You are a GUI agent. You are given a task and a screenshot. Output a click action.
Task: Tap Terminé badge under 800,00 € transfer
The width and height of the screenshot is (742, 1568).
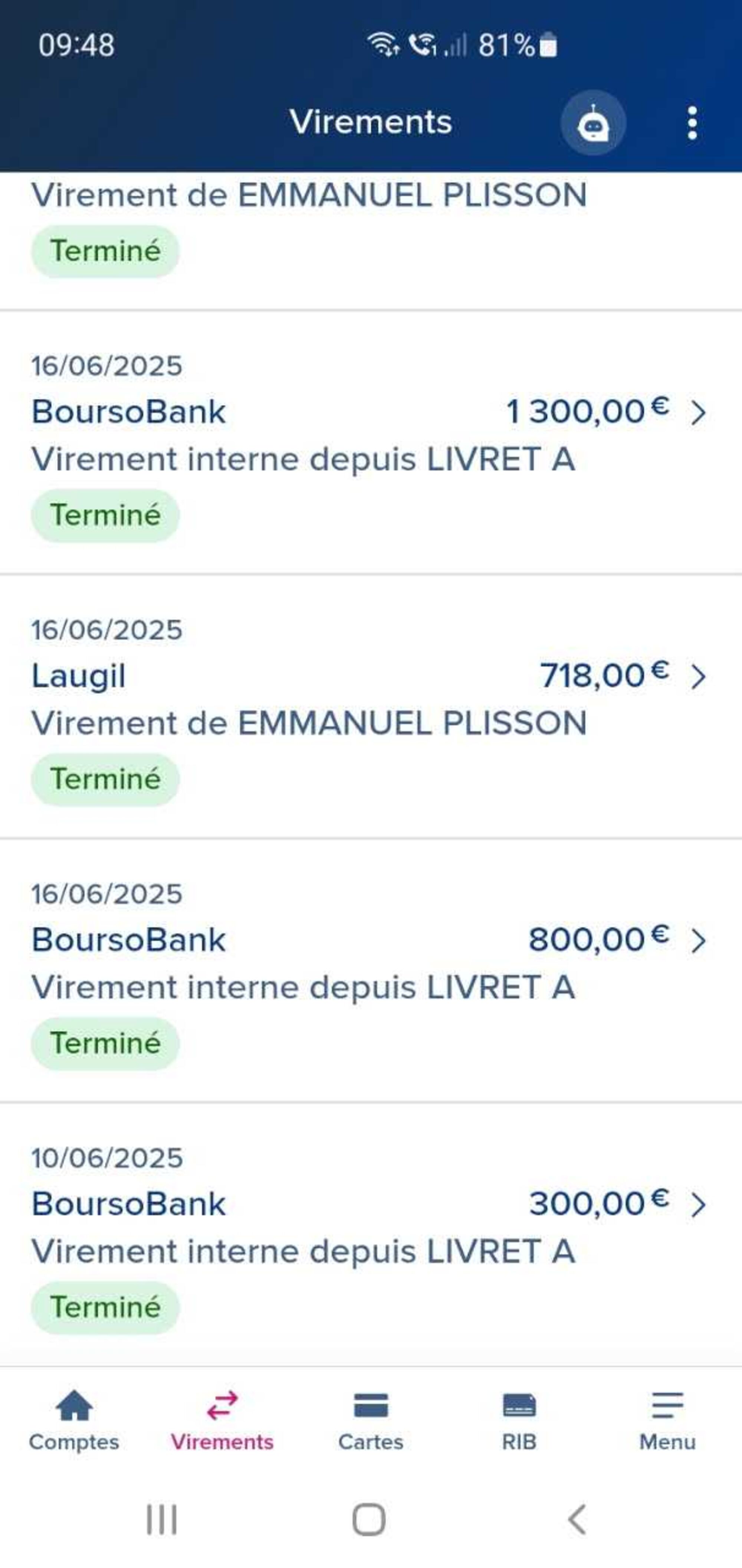105,1043
